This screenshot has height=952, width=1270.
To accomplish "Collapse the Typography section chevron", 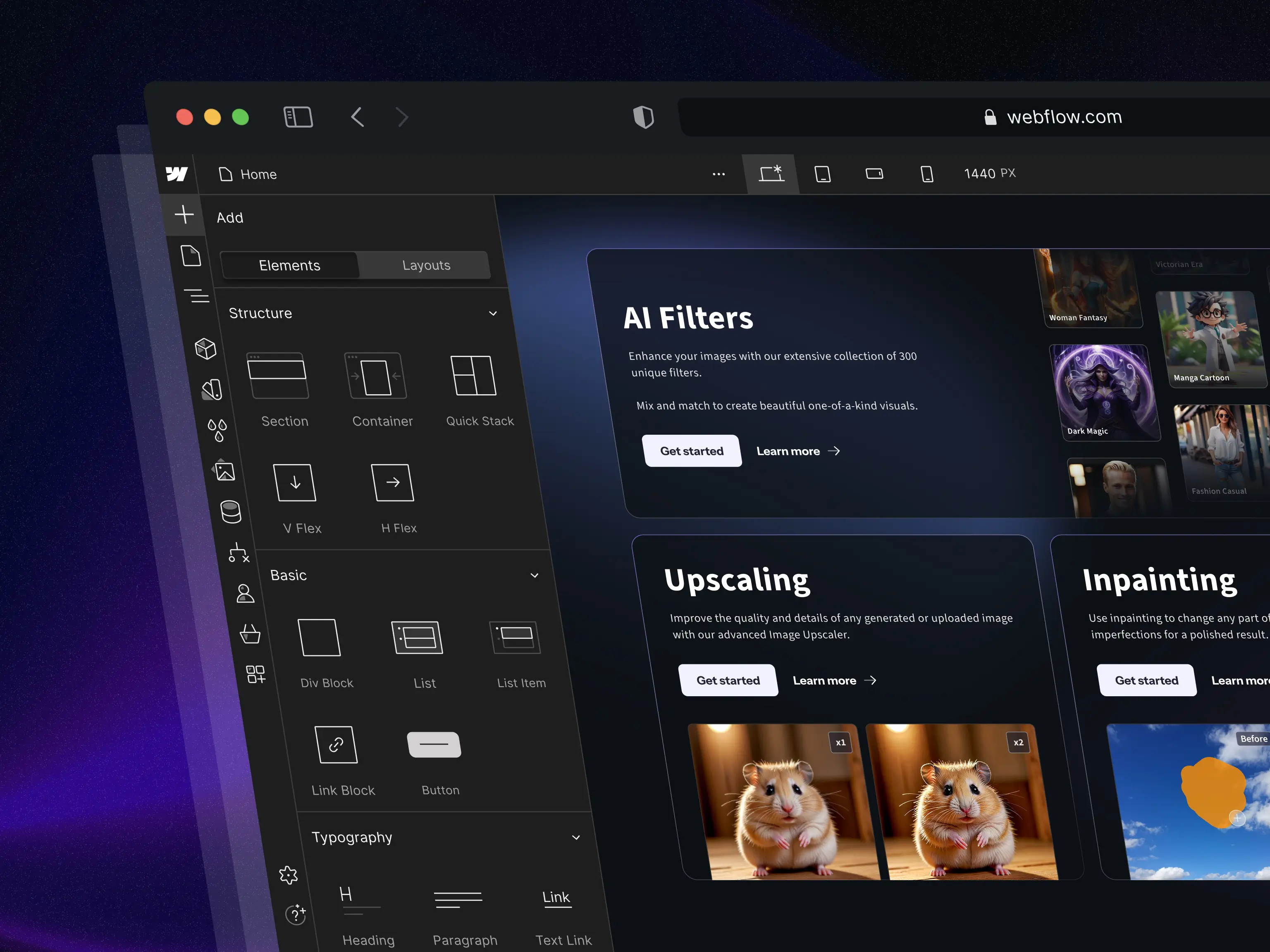I will pyautogui.click(x=576, y=838).
